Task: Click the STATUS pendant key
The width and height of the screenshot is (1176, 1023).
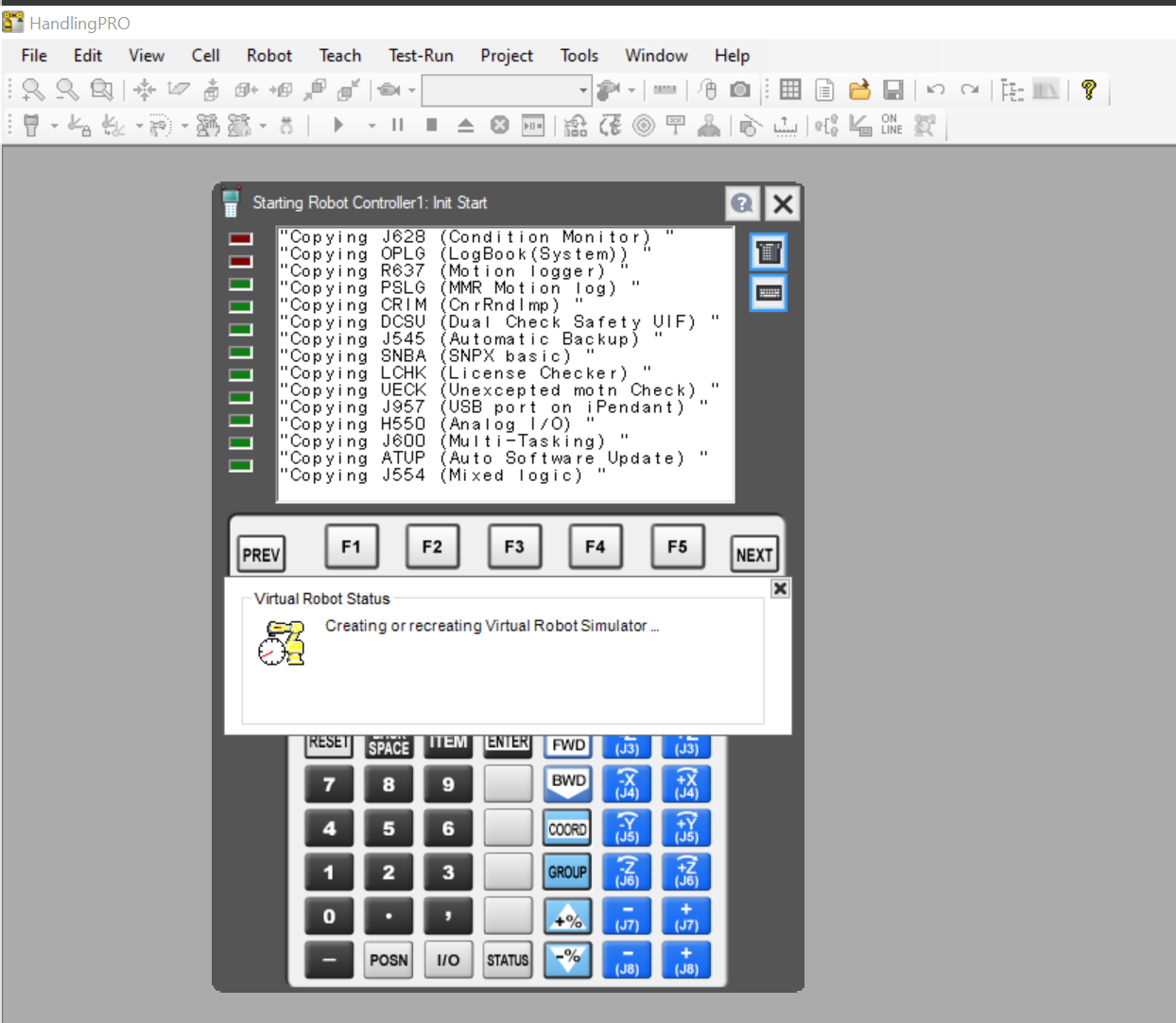Action: 508,960
